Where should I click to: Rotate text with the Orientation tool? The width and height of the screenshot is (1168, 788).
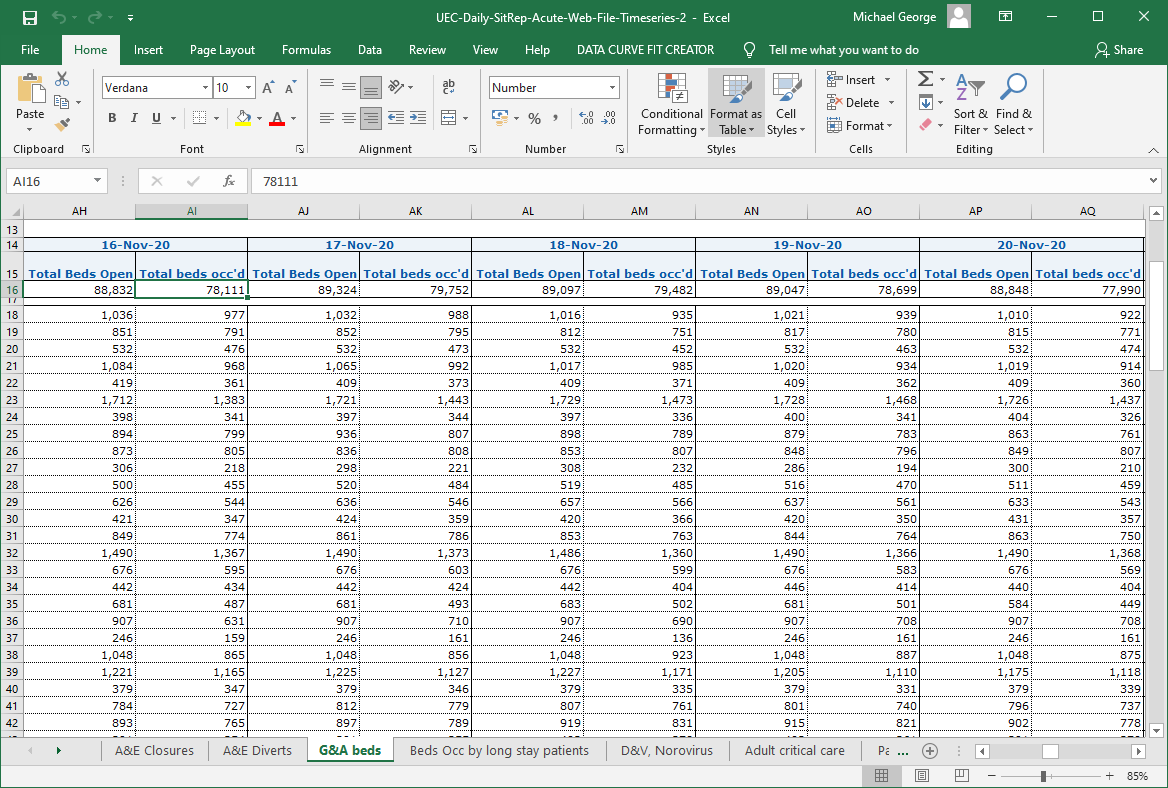click(396, 87)
